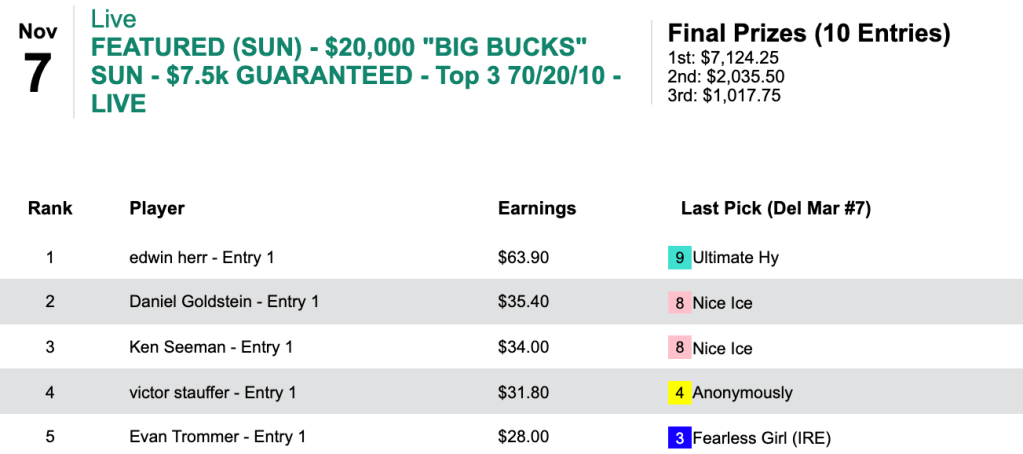Sort by the Player column header

pyautogui.click(x=157, y=209)
